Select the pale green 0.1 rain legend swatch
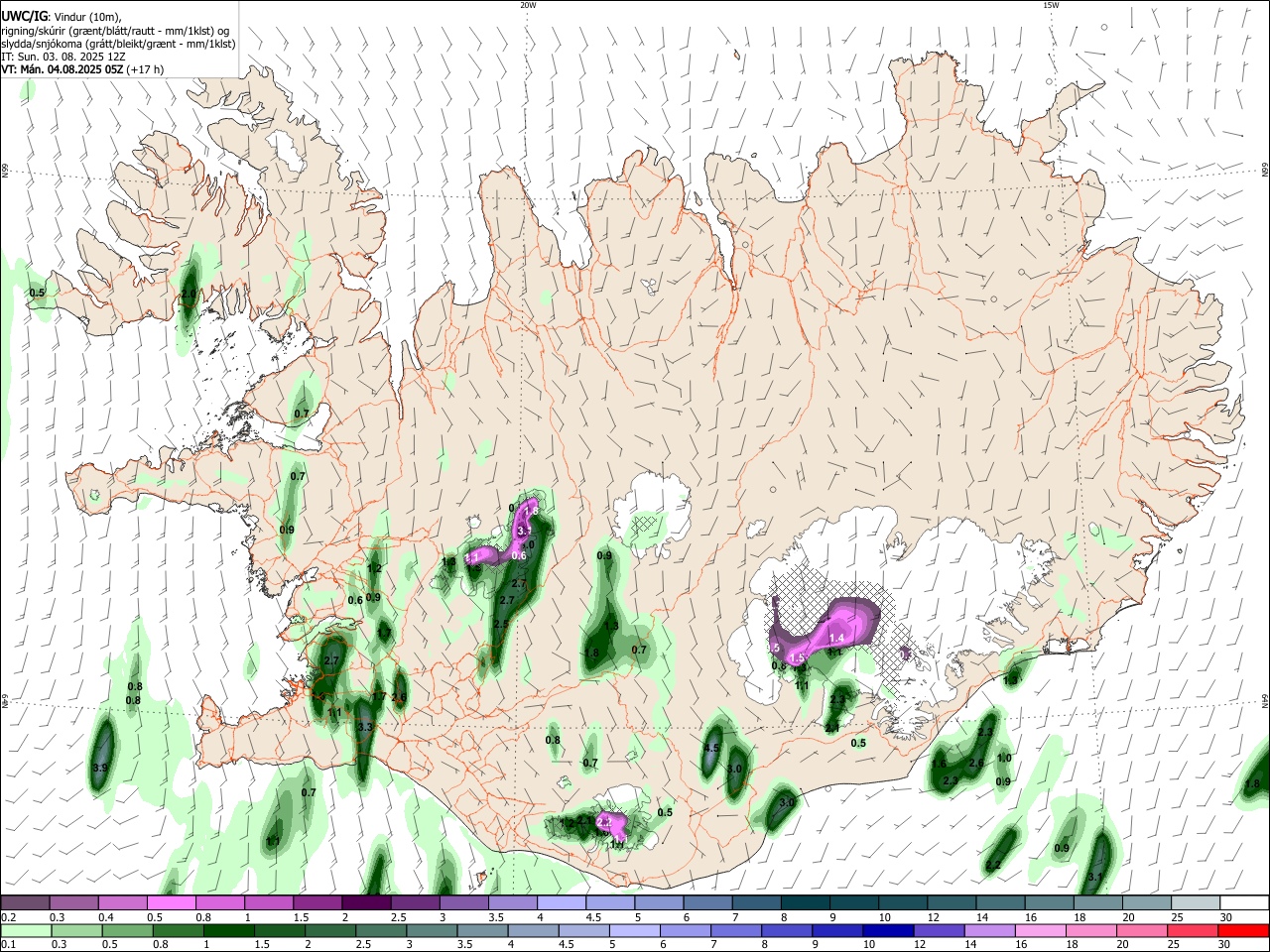The image size is (1270, 952). coord(25,930)
